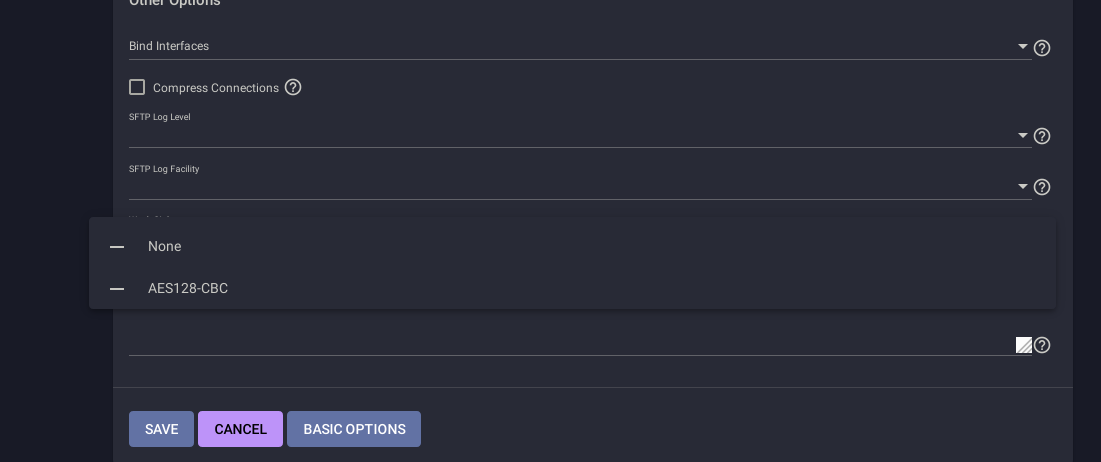Click help icon next to bottom text area
This screenshot has height=462, width=1101.
[1041, 345]
